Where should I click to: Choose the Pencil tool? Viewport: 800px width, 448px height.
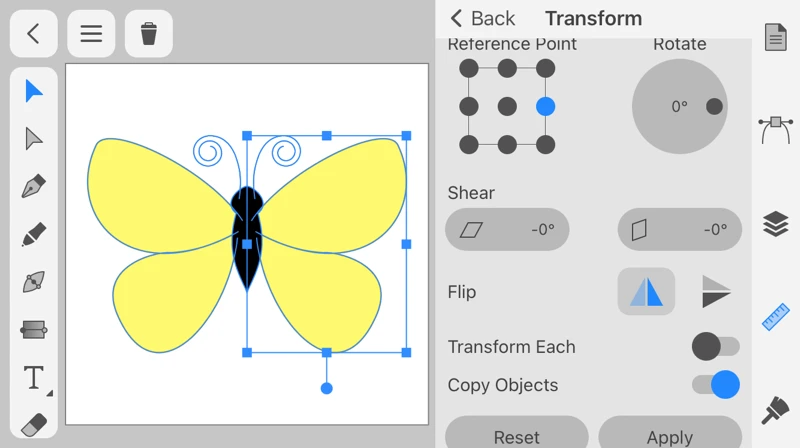coord(34,234)
